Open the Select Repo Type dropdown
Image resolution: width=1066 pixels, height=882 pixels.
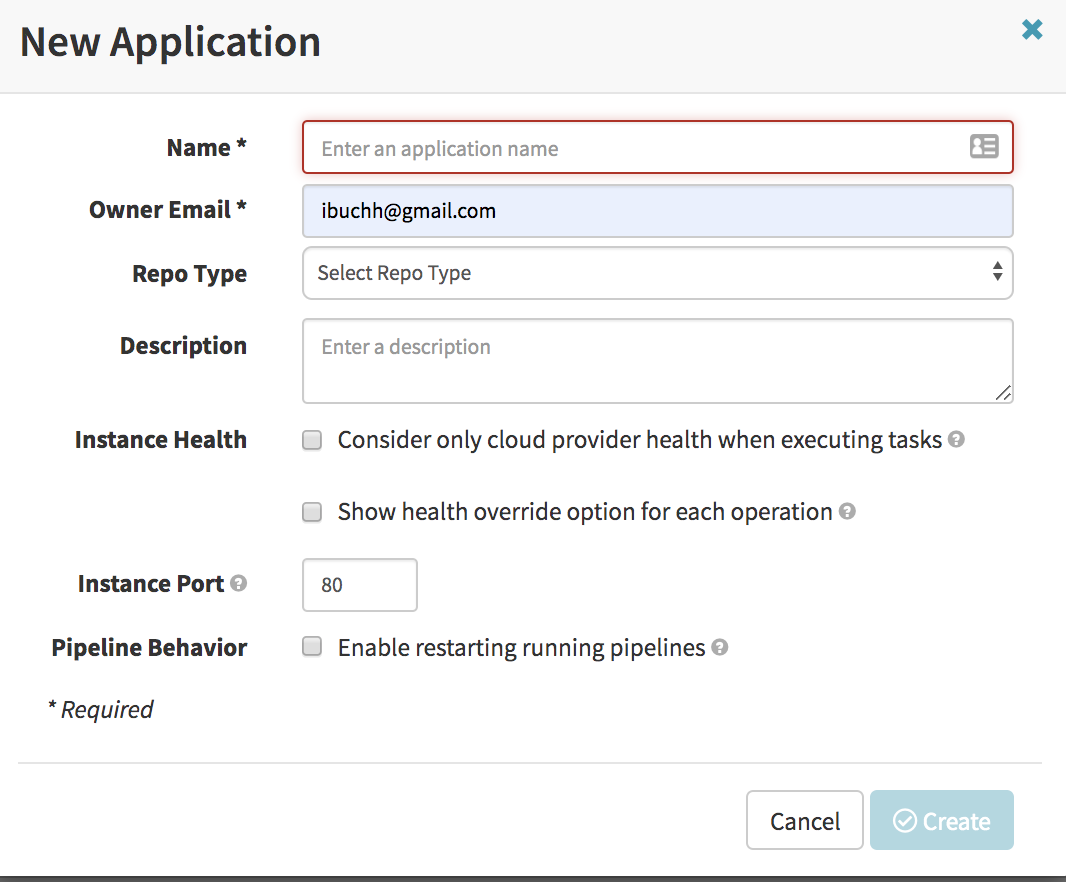tap(657, 272)
